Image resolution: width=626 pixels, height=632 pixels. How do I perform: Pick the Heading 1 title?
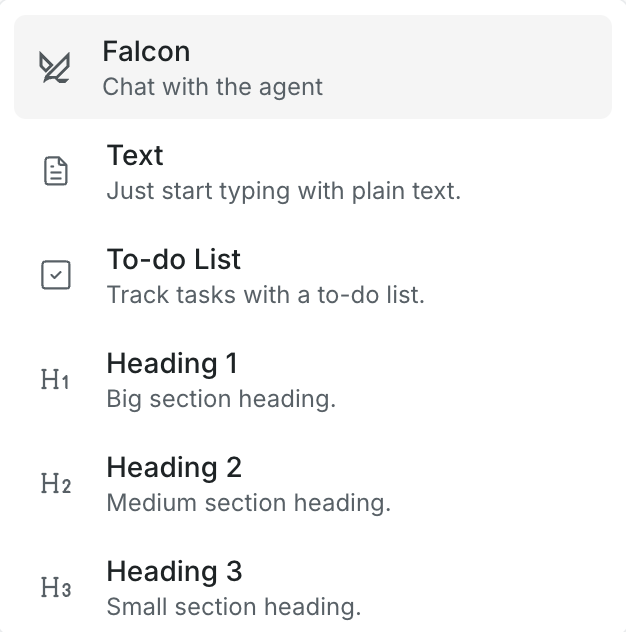(172, 364)
